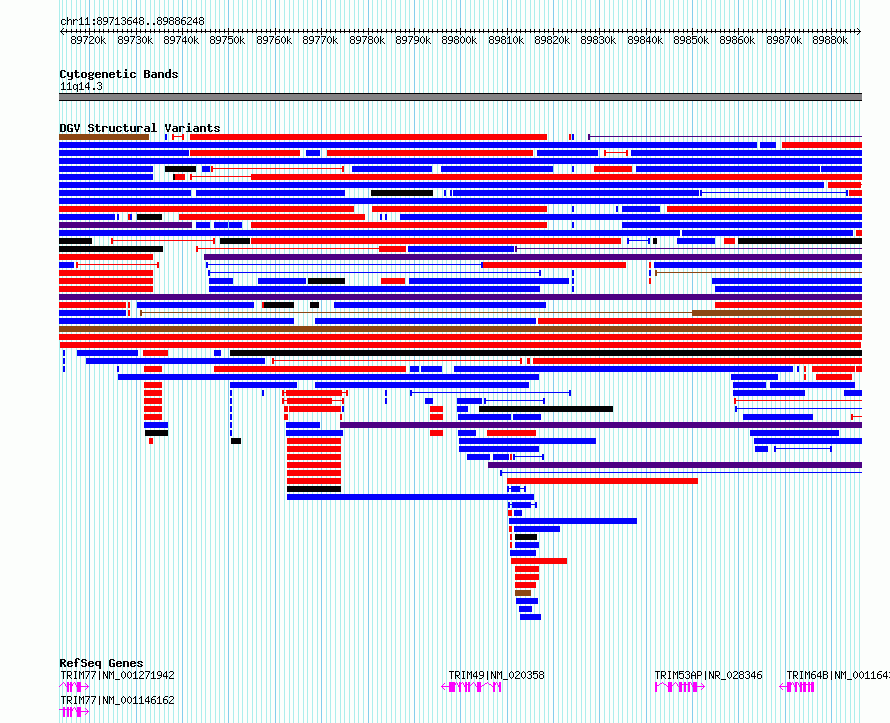Click the 89820k ruler label
The image size is (890, 723).
[552, 40]
